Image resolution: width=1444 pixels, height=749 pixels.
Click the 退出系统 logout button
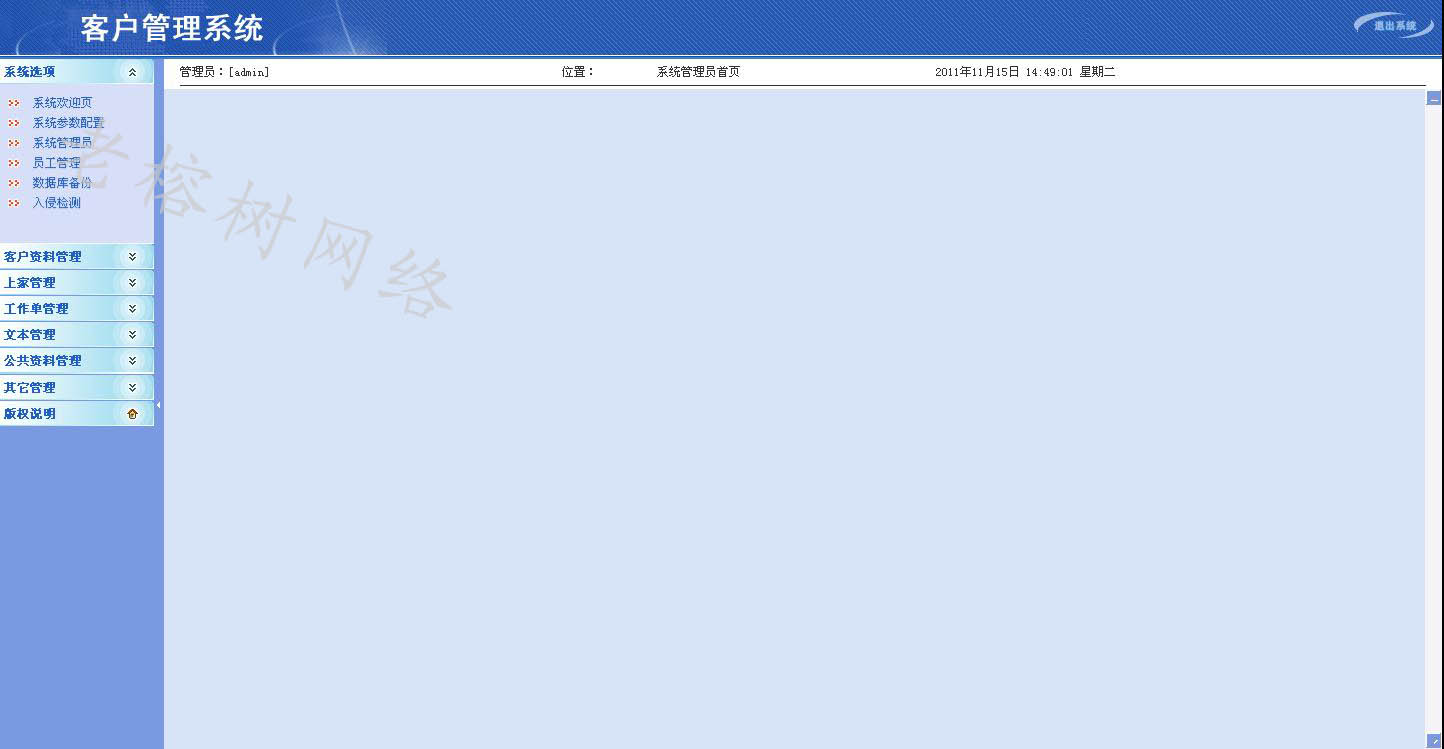[1394, 25]
